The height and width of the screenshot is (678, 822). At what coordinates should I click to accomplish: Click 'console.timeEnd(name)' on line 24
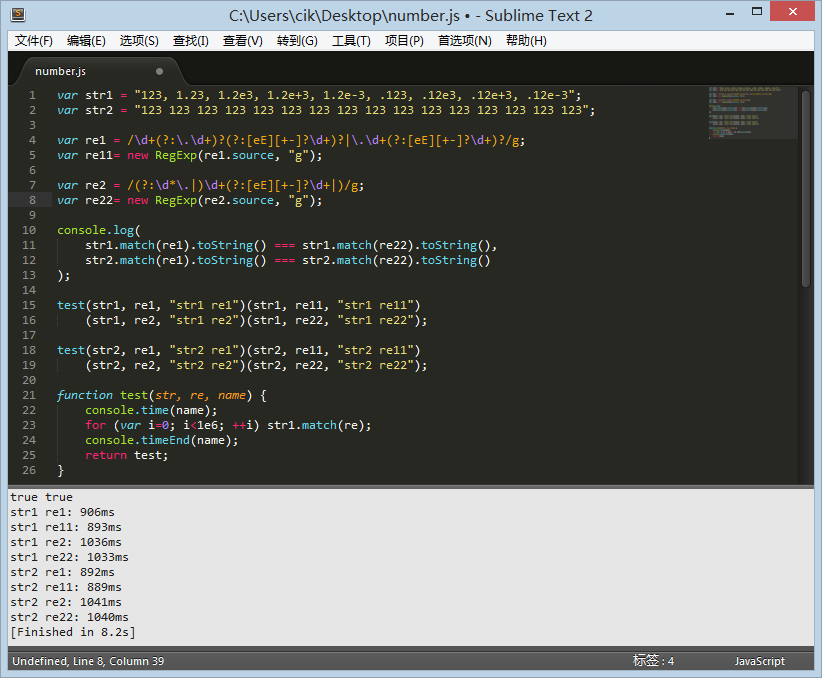158,440
